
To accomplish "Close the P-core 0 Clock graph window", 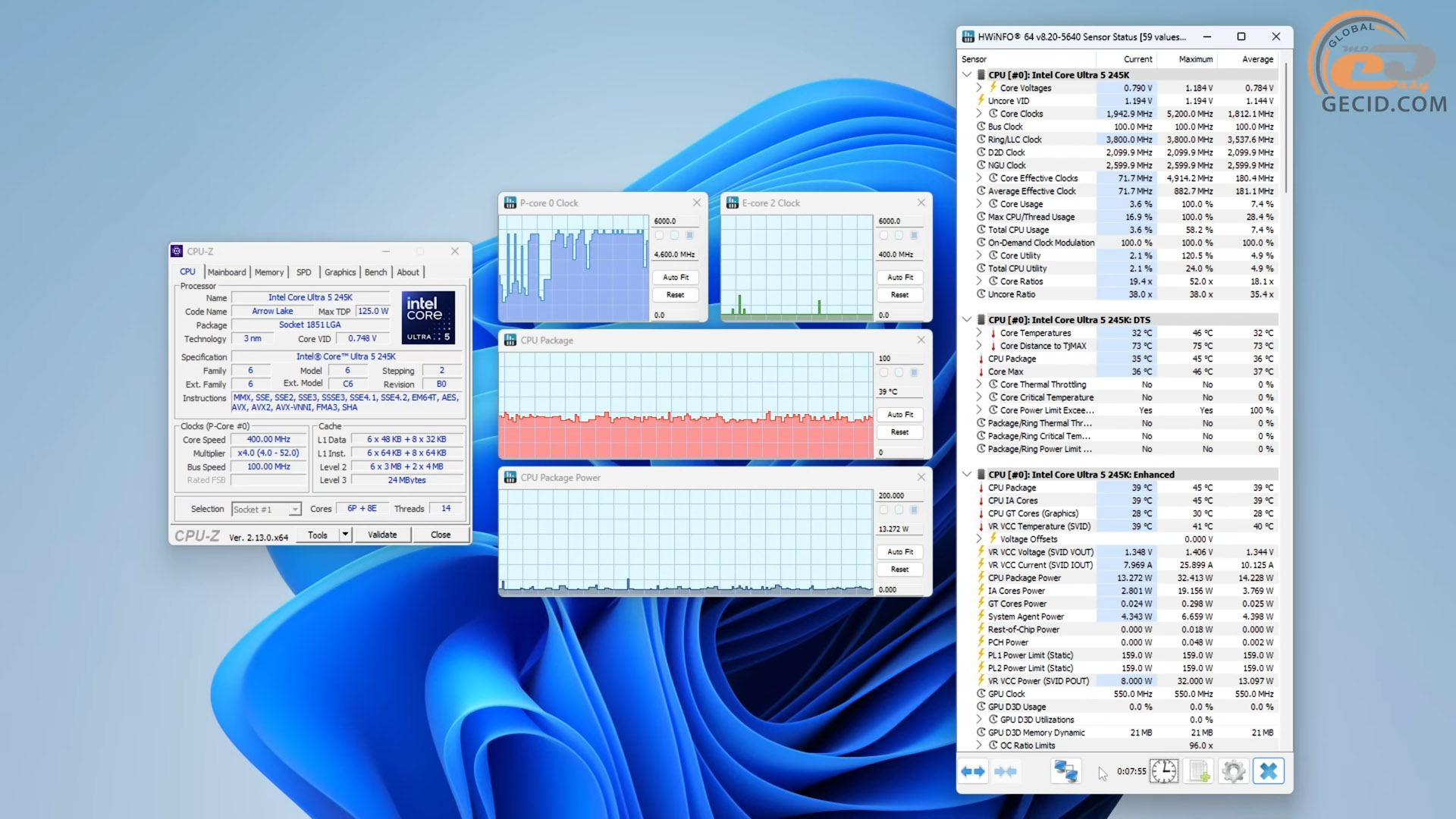I will pos(696,202).
